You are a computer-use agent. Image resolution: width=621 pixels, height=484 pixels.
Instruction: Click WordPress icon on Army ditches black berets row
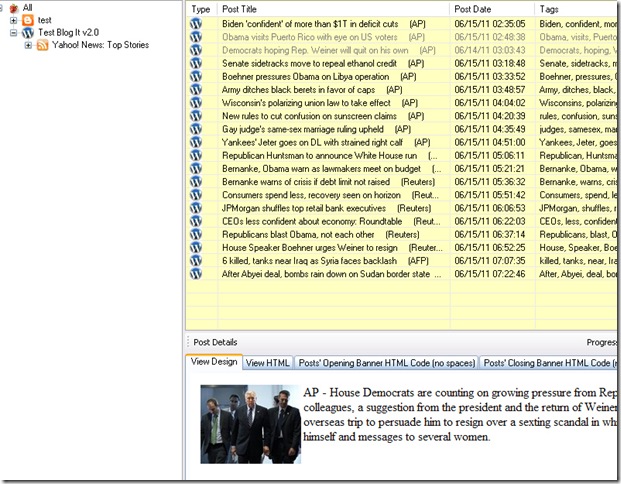click(196, 90)
